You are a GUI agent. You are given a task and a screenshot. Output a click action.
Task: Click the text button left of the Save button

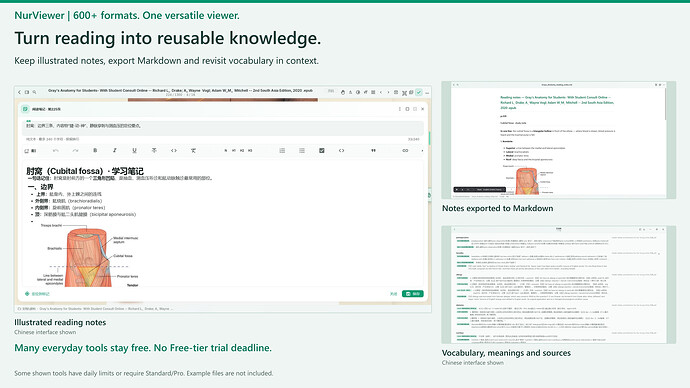point(393,293)
